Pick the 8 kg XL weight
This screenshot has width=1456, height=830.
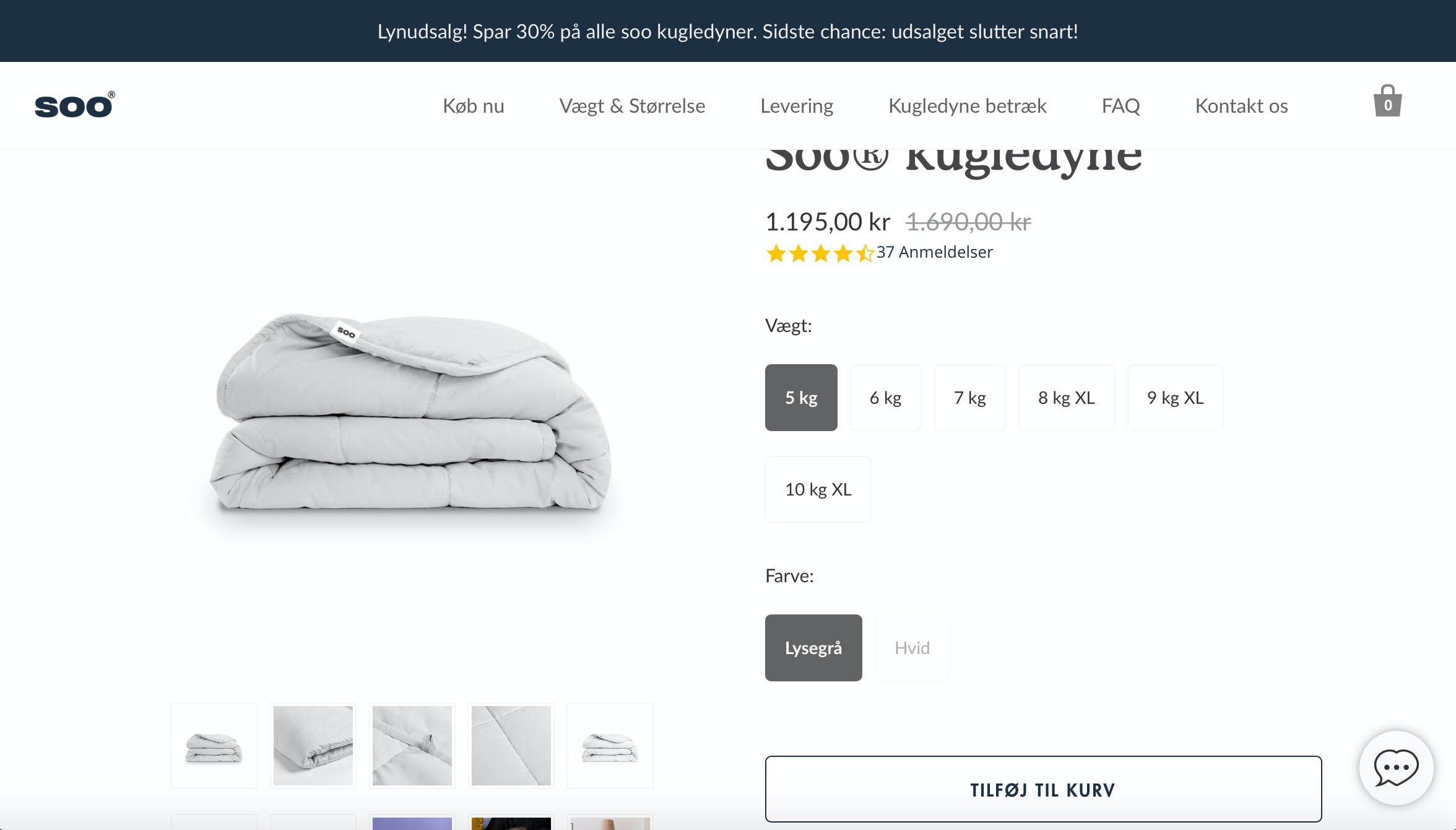[x=1066, y=398]
